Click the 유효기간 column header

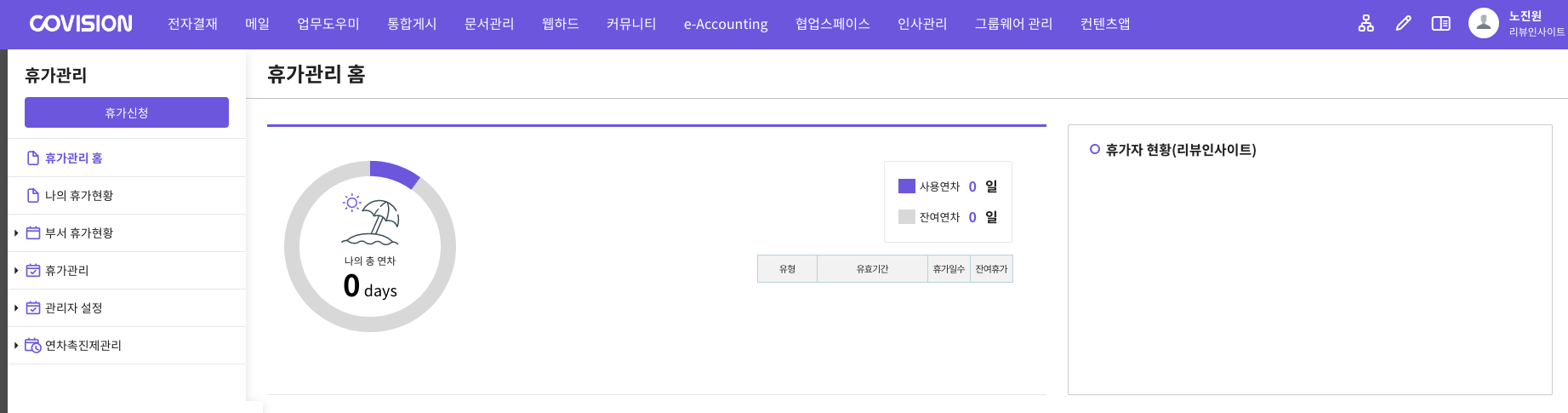pos(871,269)
